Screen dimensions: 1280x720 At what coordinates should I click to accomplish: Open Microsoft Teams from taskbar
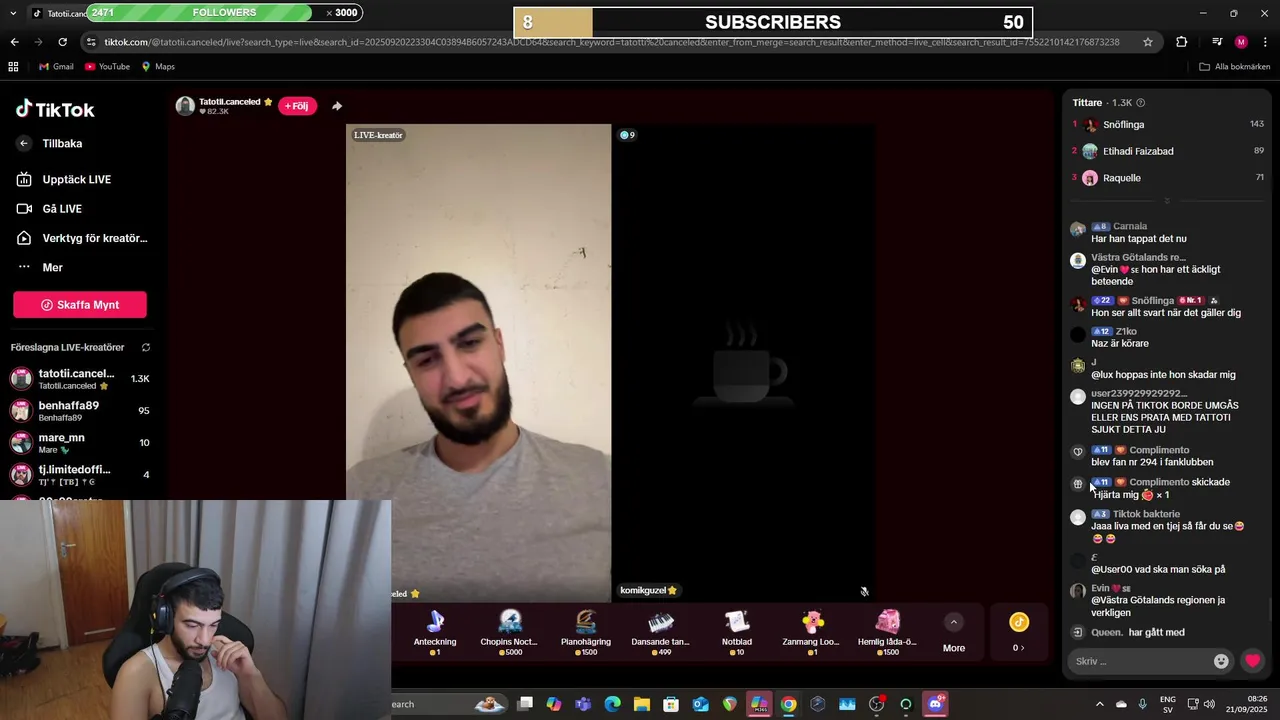(583, 704)
